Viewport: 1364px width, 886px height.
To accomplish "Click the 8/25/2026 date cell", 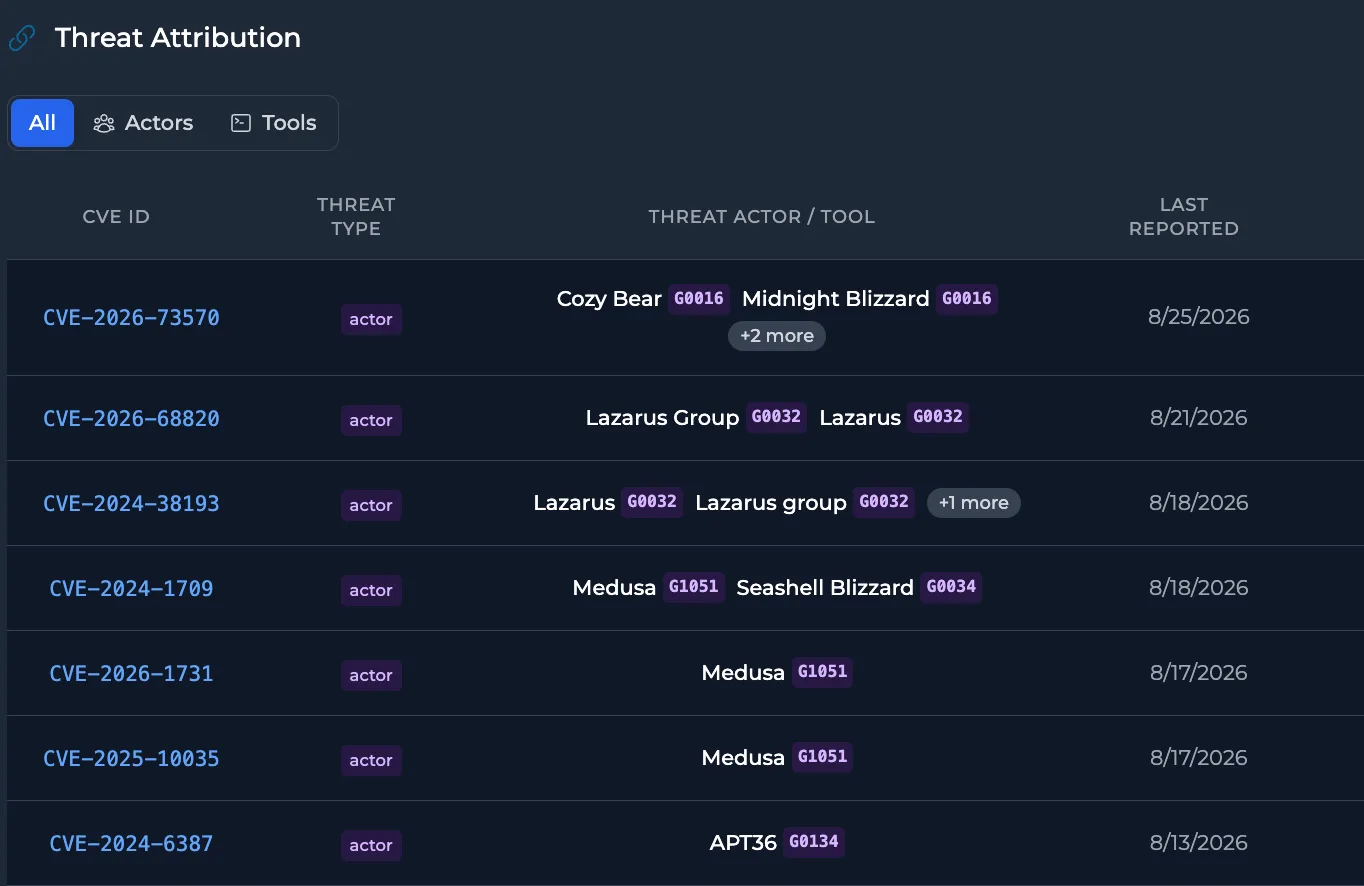I will coord(1199,317).
